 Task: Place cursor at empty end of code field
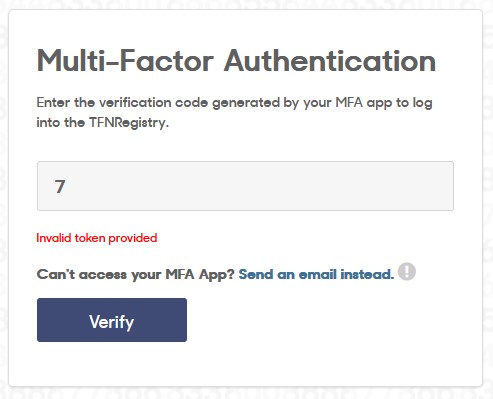pyautogui.click(x=260, y=186)
